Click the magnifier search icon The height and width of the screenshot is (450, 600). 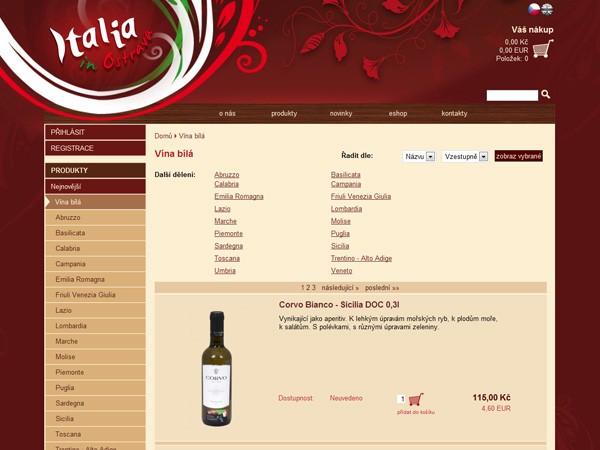point(546,94)
